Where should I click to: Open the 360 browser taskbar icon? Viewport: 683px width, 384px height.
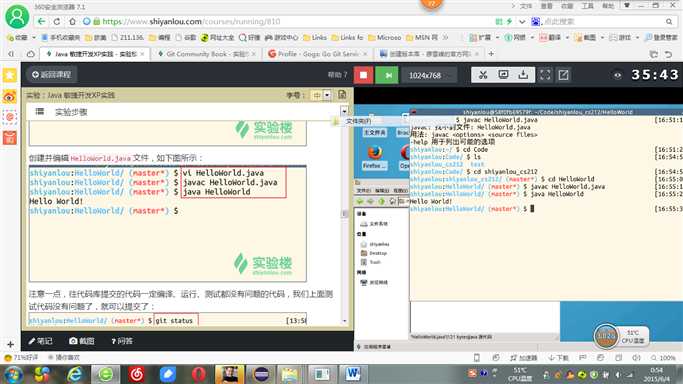pos(105,374)
